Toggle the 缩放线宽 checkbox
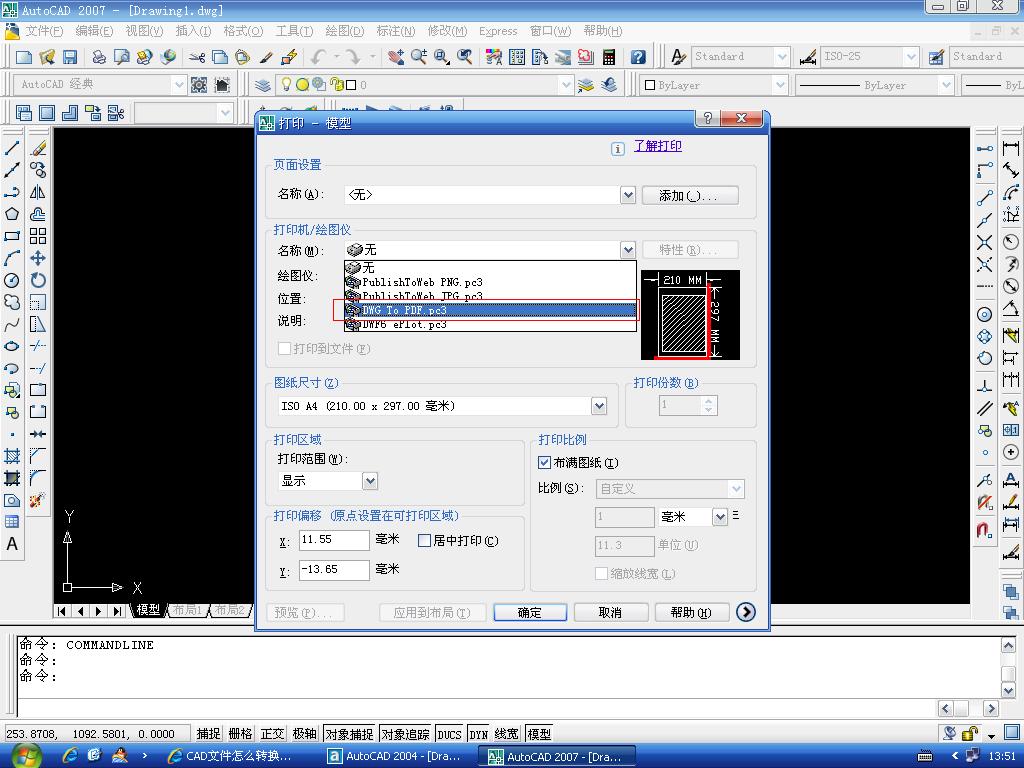The height and width of the screenshot is (768, 1024). [x=601, y=574]
